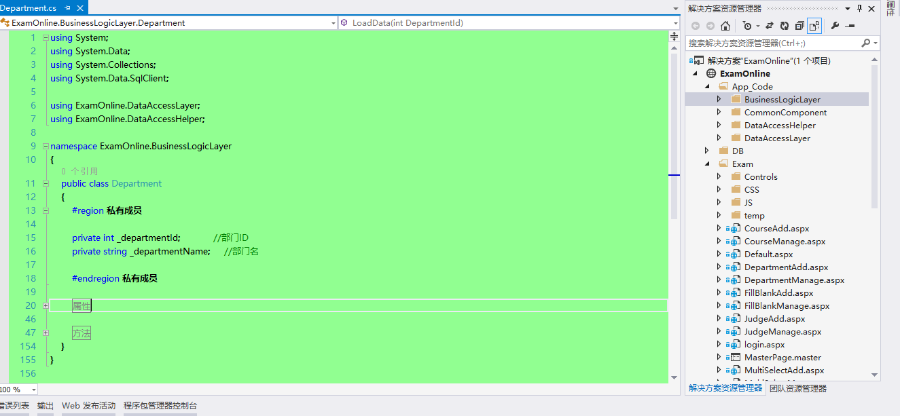Click the preview selected items icon
The width and height of the screenshot is (900, 416).
coord(850,26)
